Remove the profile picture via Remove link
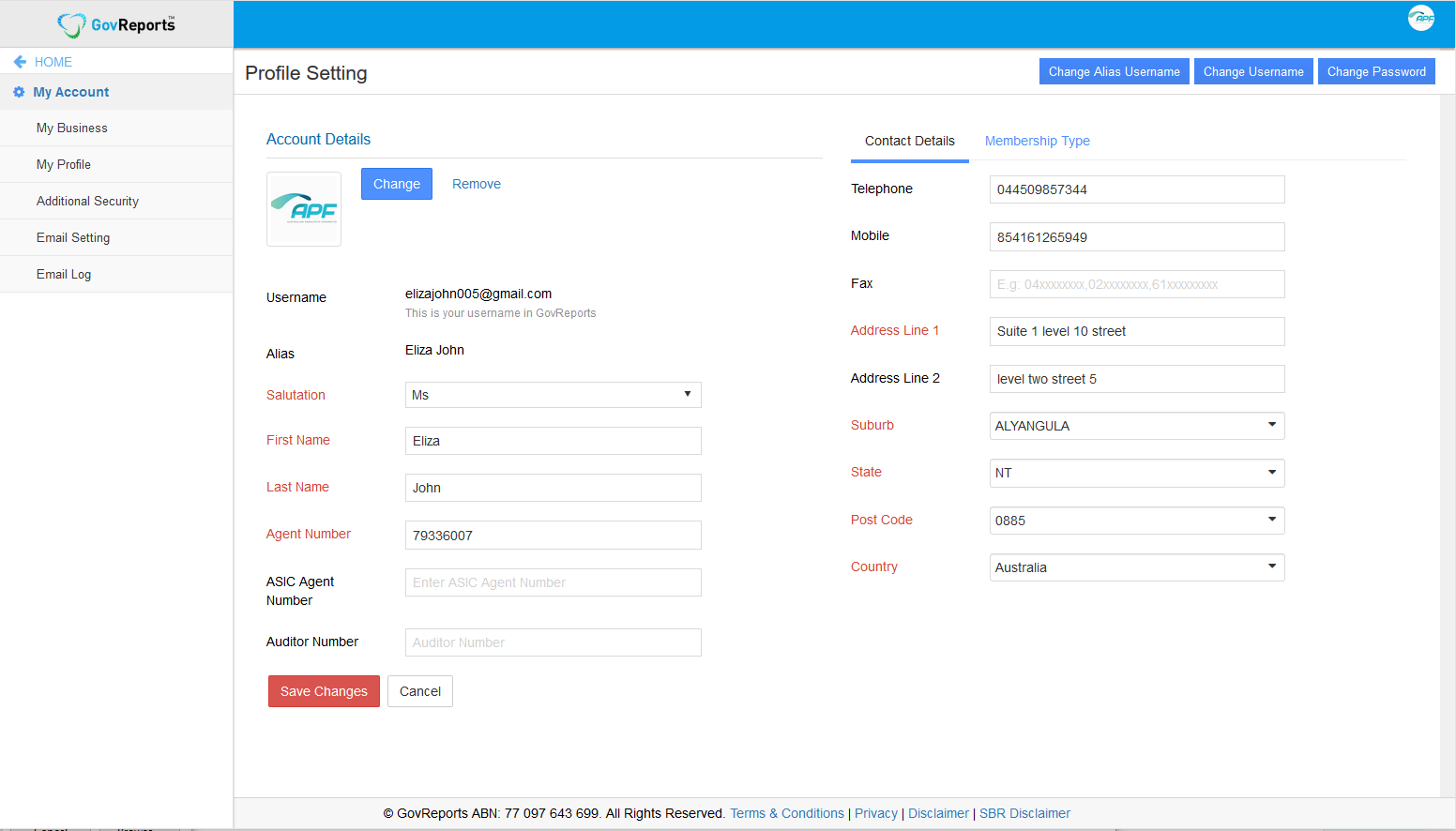The image size is (1456, 831). 476,184
